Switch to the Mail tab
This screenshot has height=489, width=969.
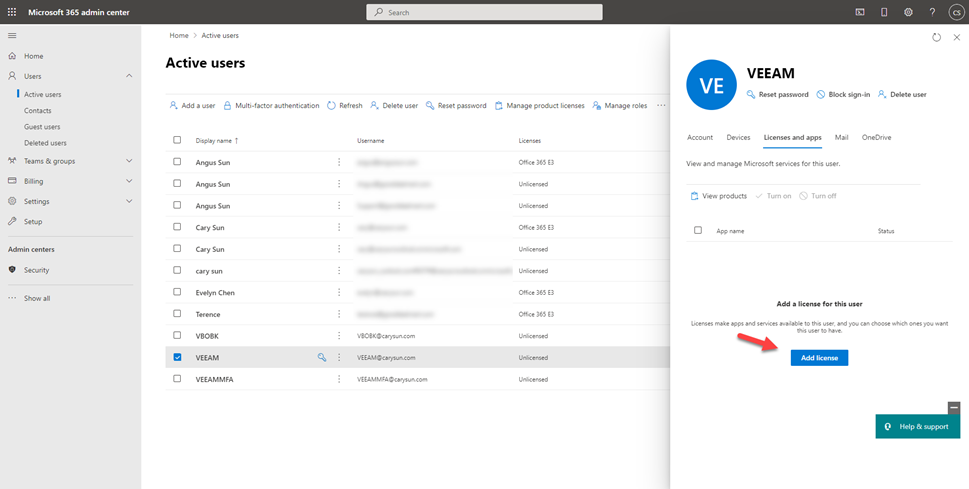click(842, 137)
